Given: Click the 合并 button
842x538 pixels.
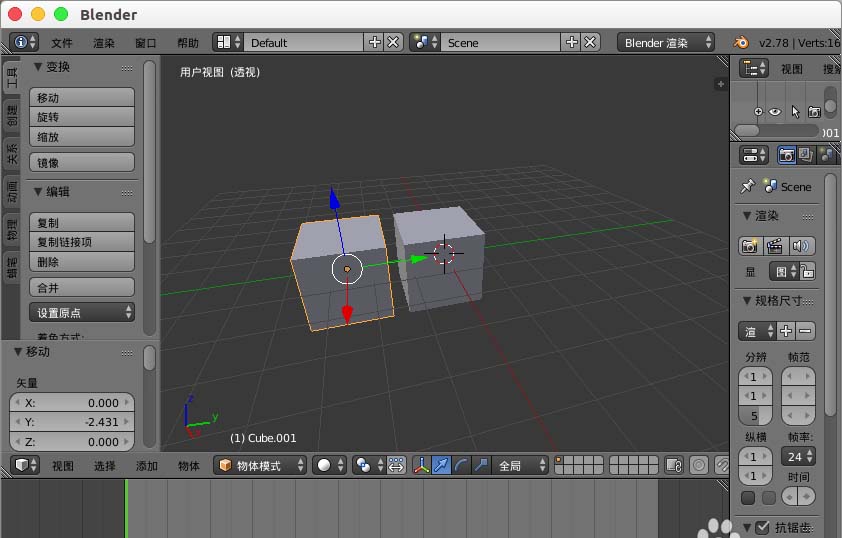Looking at the screenshot, I should tap(82, 287).
